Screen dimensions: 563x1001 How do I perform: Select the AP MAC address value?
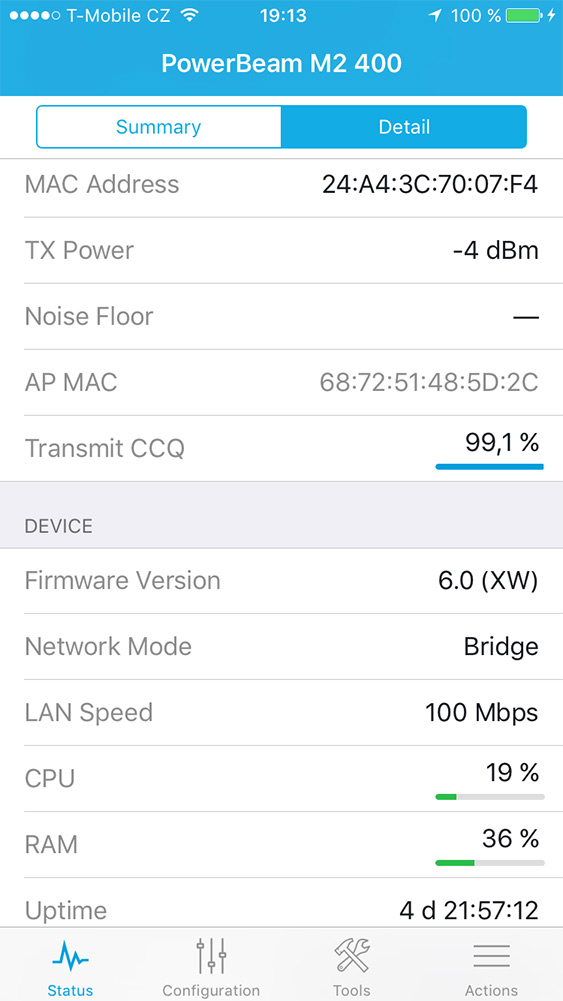429,382
